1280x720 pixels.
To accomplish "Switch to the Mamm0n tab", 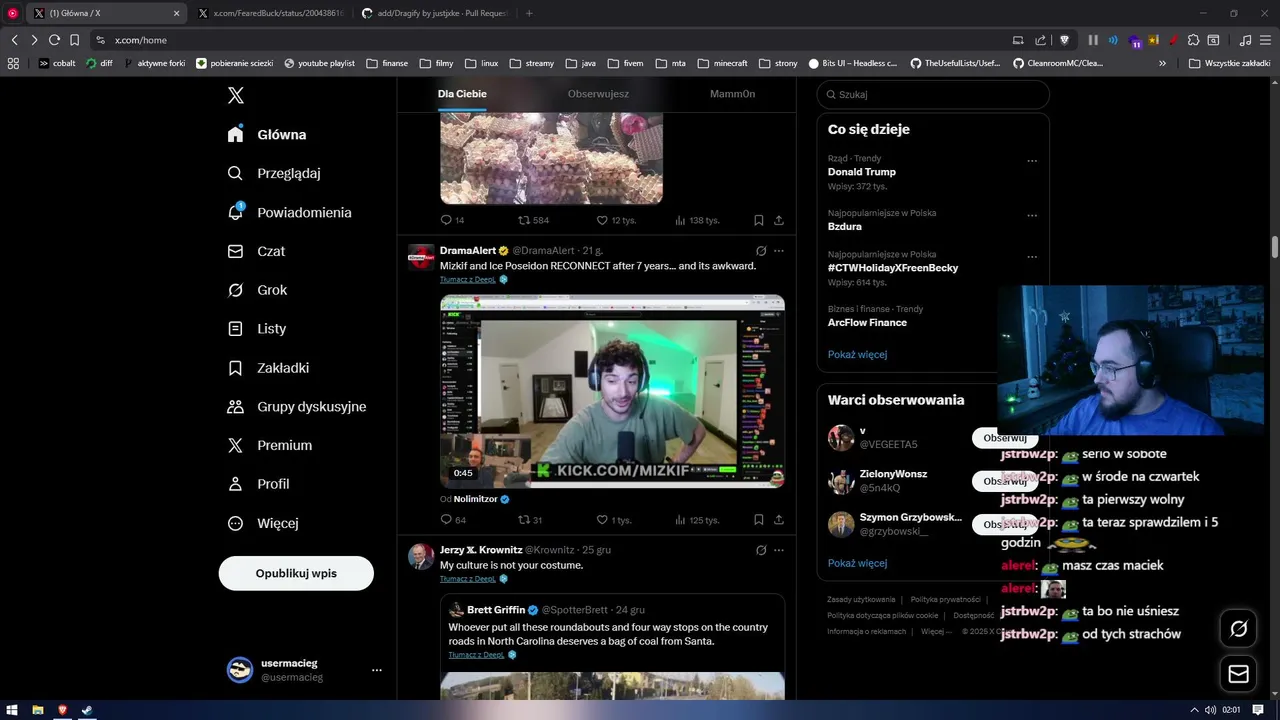I will click(x=732, y=94).
